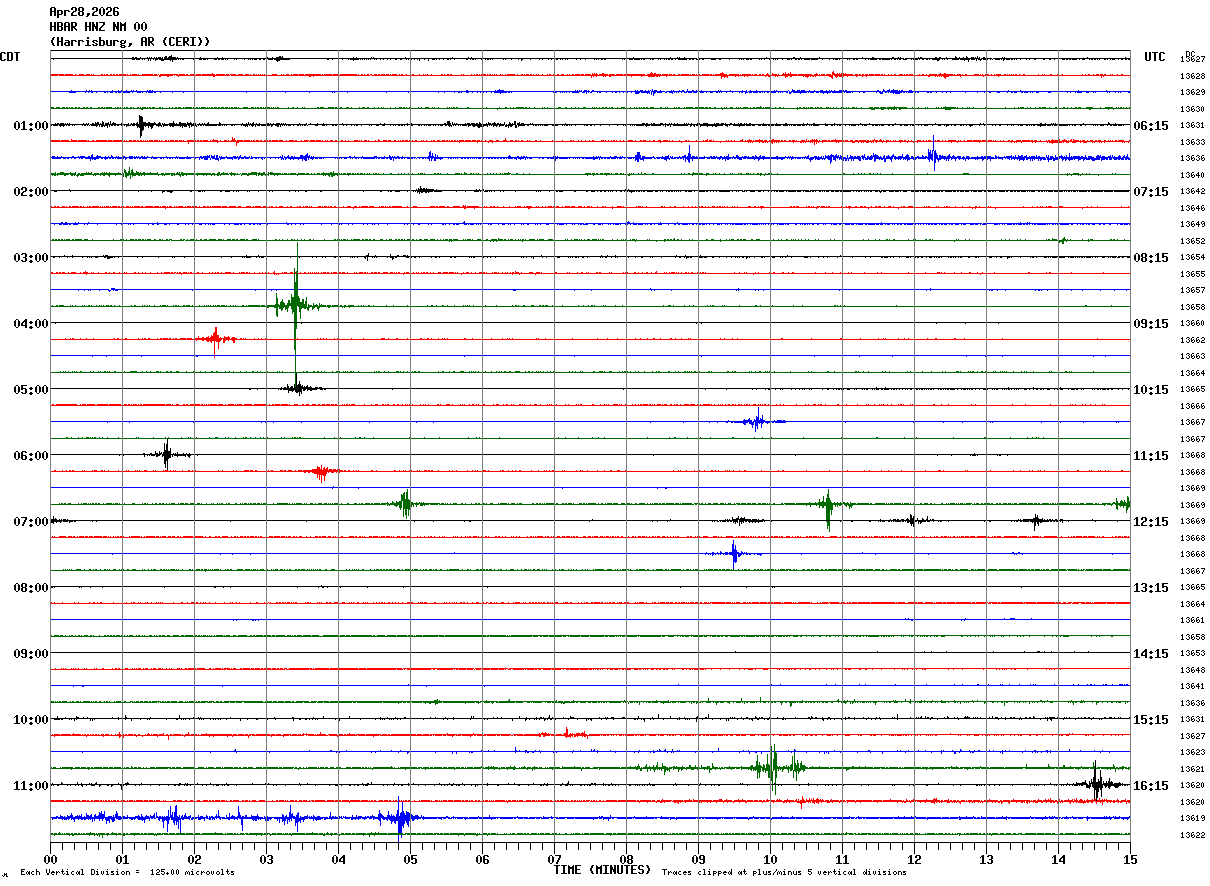Viewport: 1210px width, 886px height.
Task: Click the black event burst near minute 14.5
Action: coord(1097,784)
